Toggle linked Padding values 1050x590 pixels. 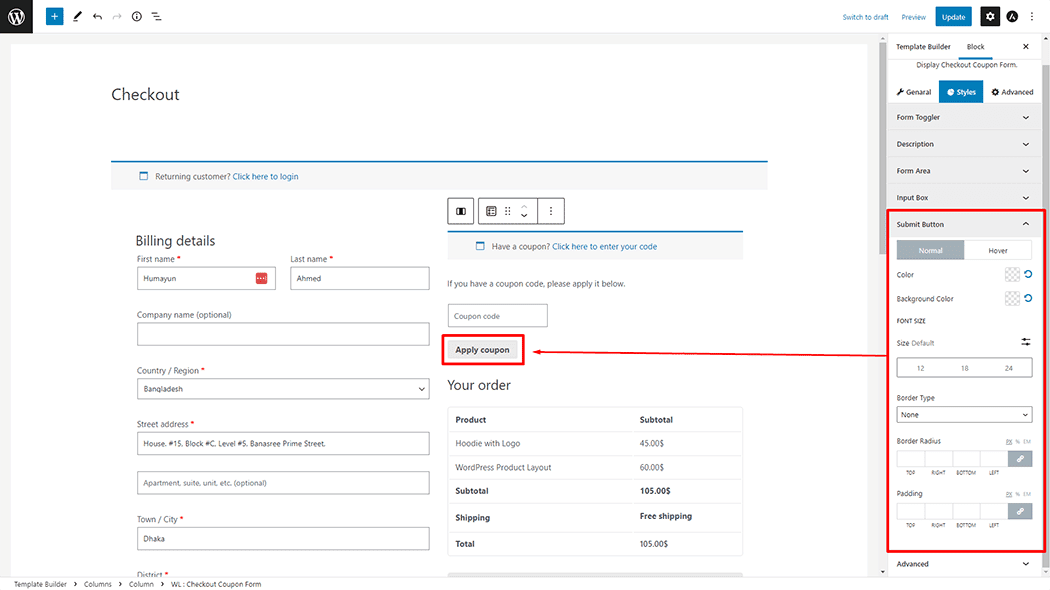[x=1020, y=511]
